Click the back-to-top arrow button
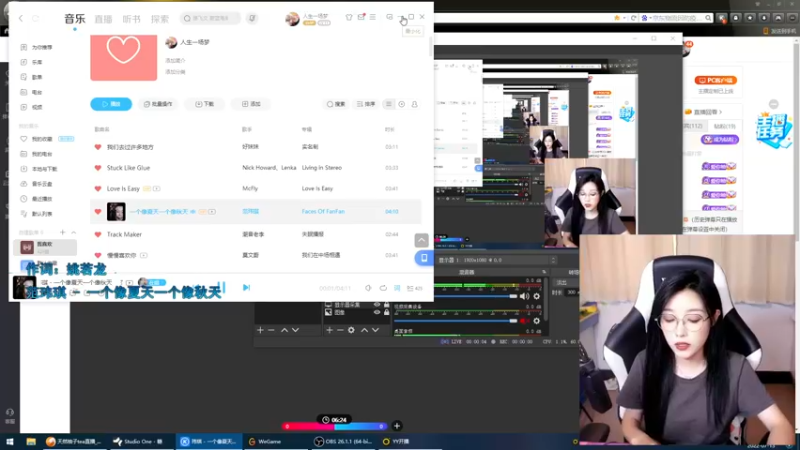Screen dimensions: 800x450 click(421, 240)
